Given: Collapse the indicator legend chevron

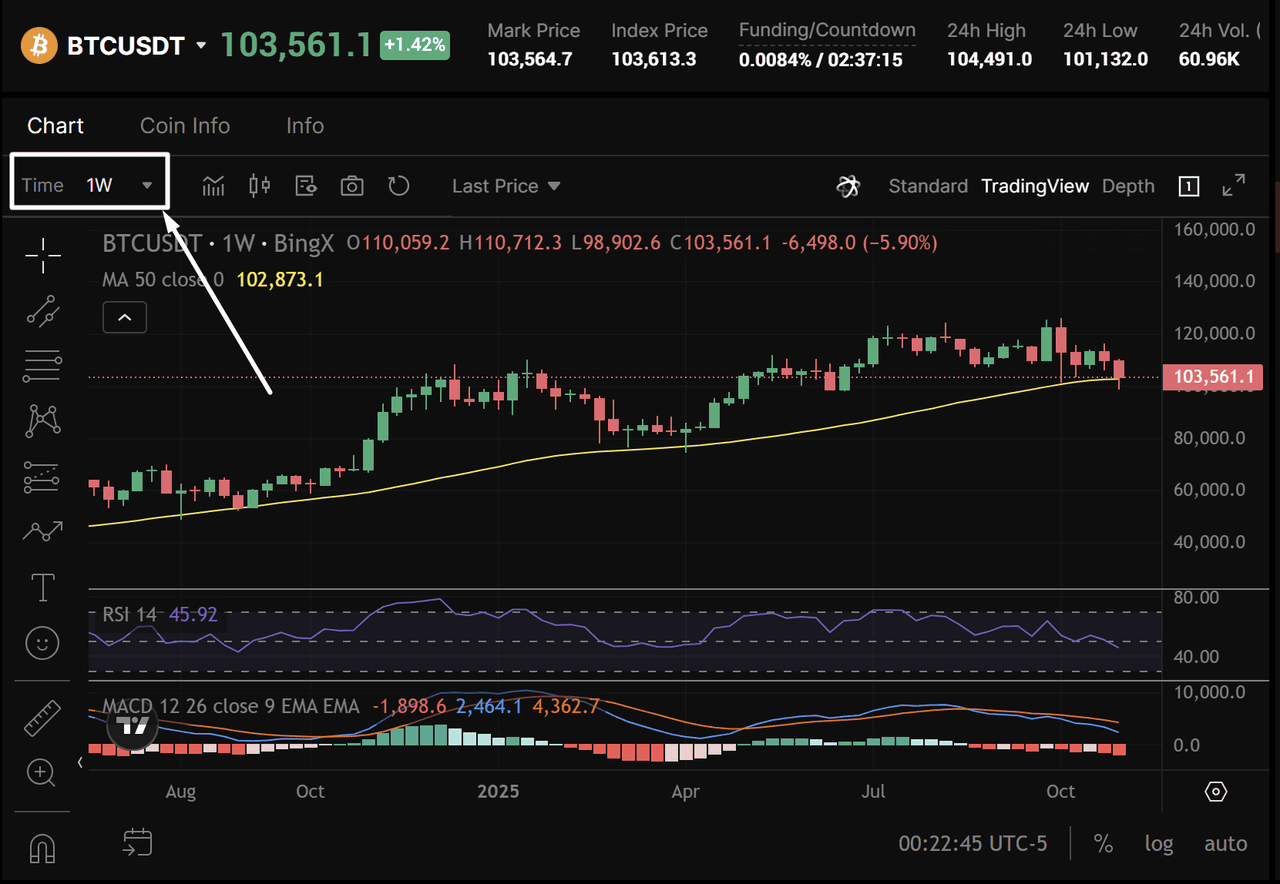Looking at the screenshot, I should tap(124, 318).
